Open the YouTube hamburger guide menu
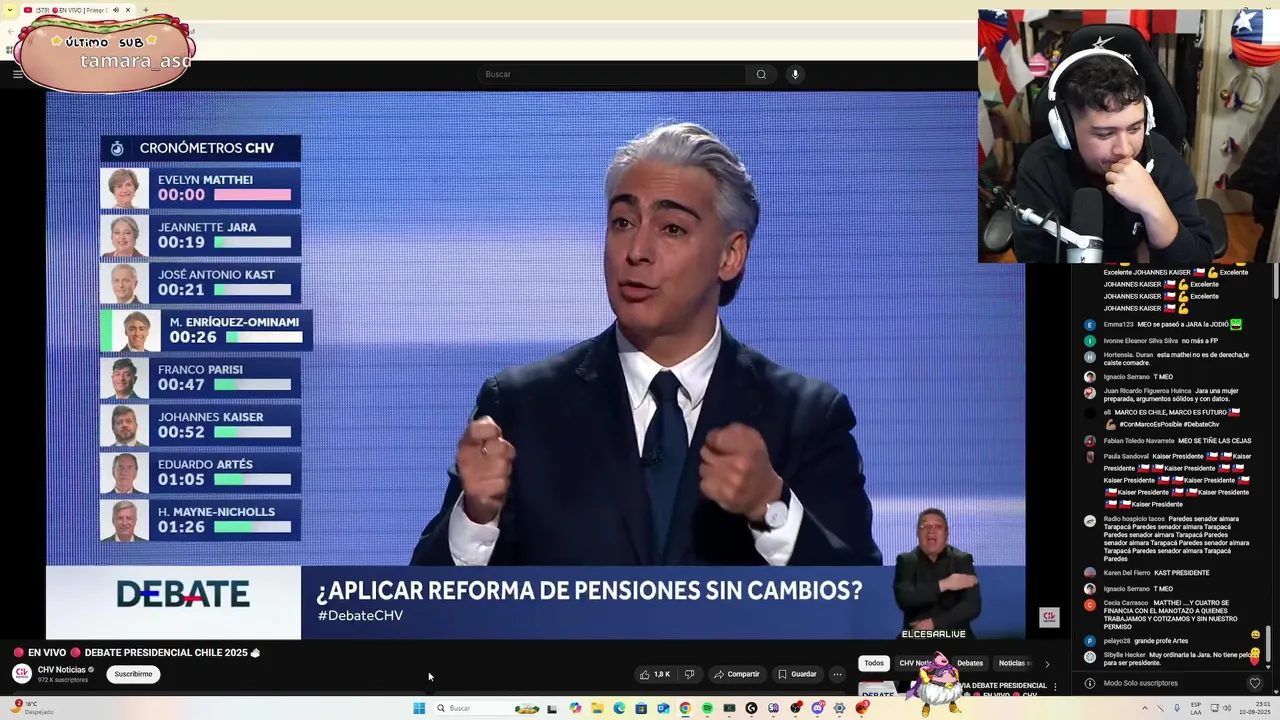1280x720 pixels. click(17, 74)
